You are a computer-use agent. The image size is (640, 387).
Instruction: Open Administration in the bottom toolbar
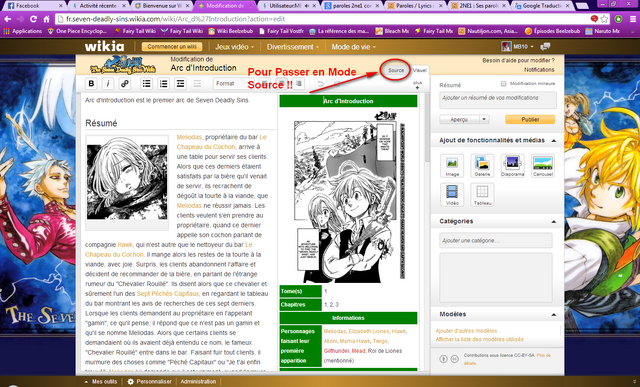point(198,381)
